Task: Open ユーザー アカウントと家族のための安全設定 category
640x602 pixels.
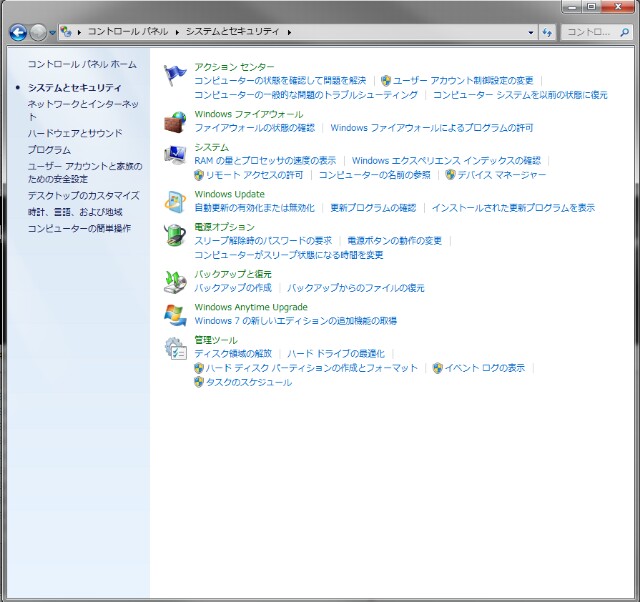Action: pos(85,173)
